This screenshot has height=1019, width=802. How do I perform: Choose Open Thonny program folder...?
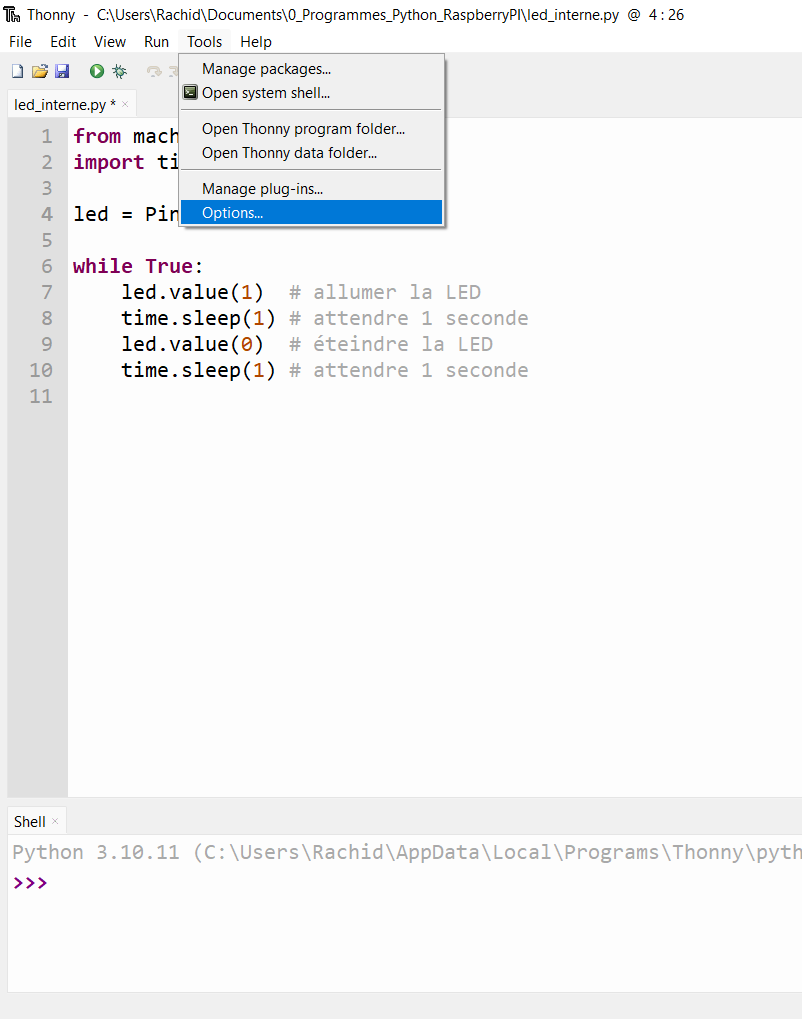(x=303, y=129)
